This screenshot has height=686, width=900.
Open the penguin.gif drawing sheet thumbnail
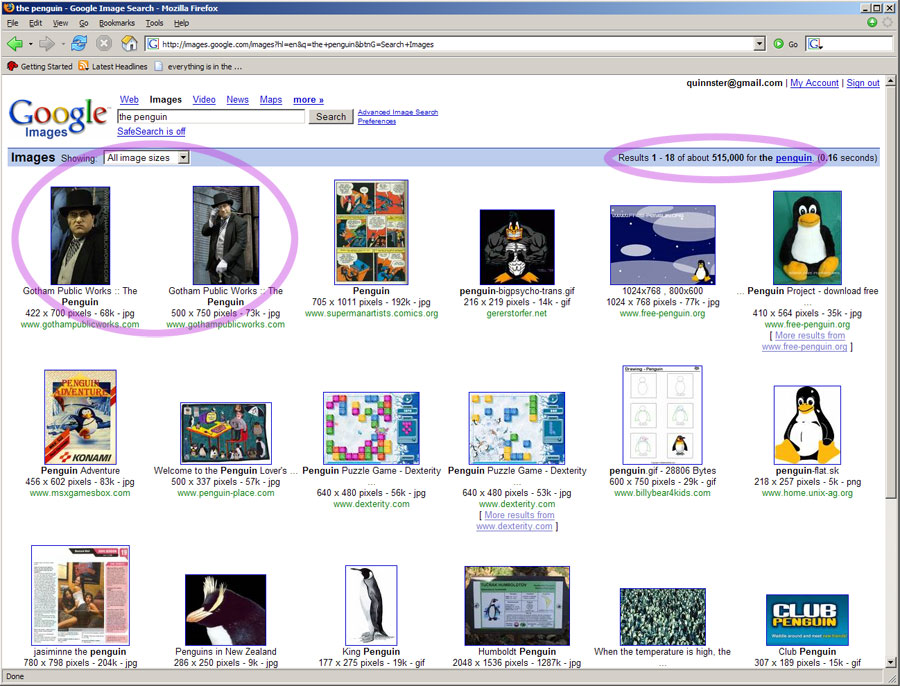click(x=662, y=415)
